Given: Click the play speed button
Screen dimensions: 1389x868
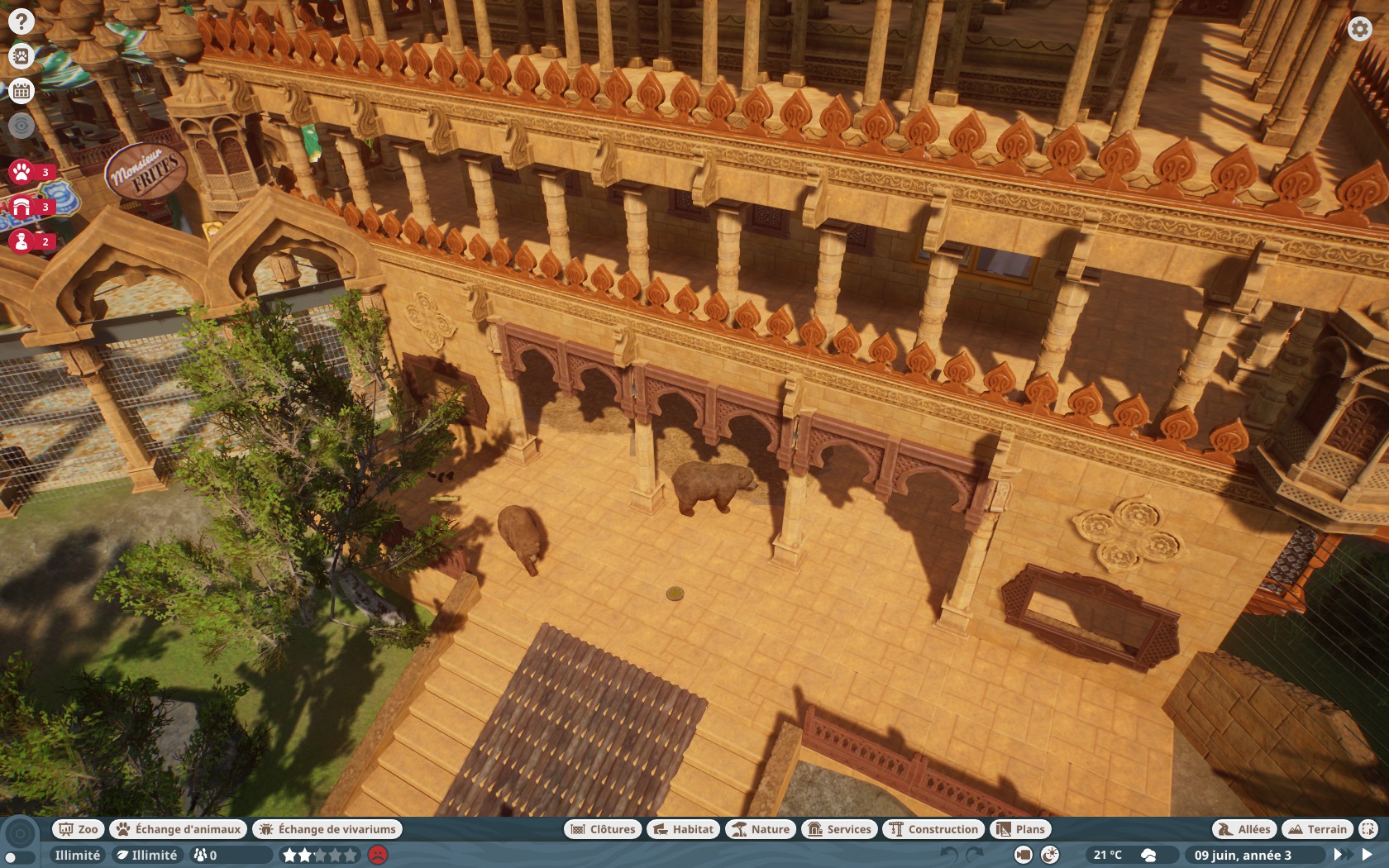Looking at the screenshot, I should (x=1368, y=855).
